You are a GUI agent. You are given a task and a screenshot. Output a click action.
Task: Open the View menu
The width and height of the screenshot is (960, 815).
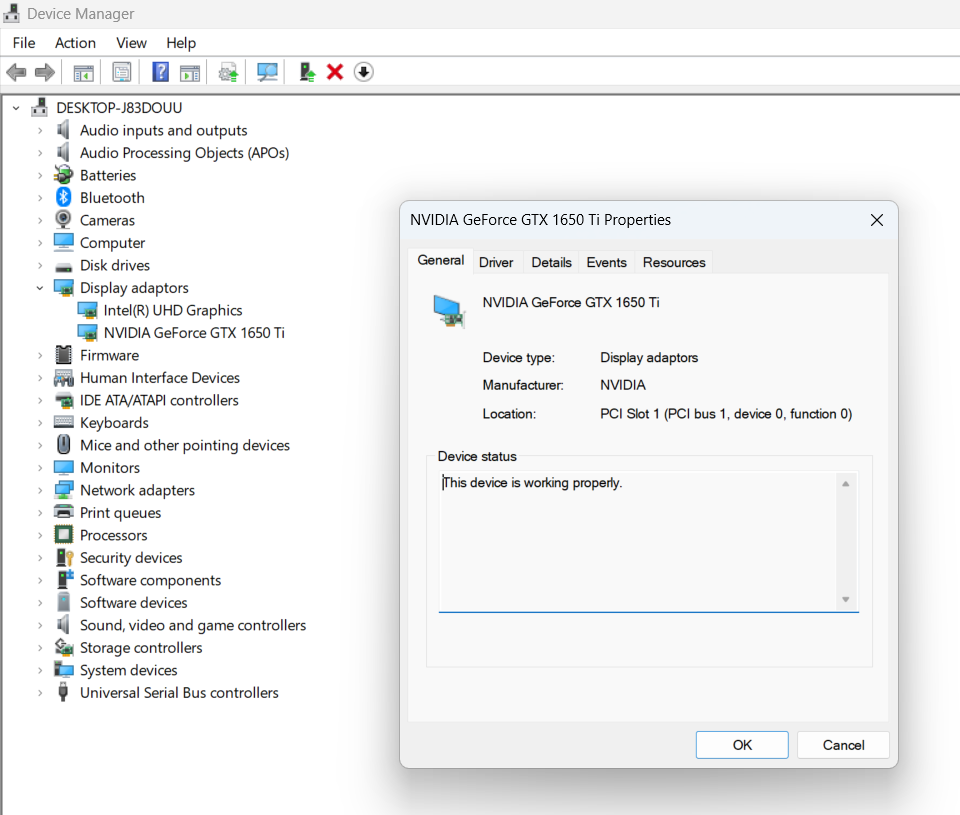[131, 43]
